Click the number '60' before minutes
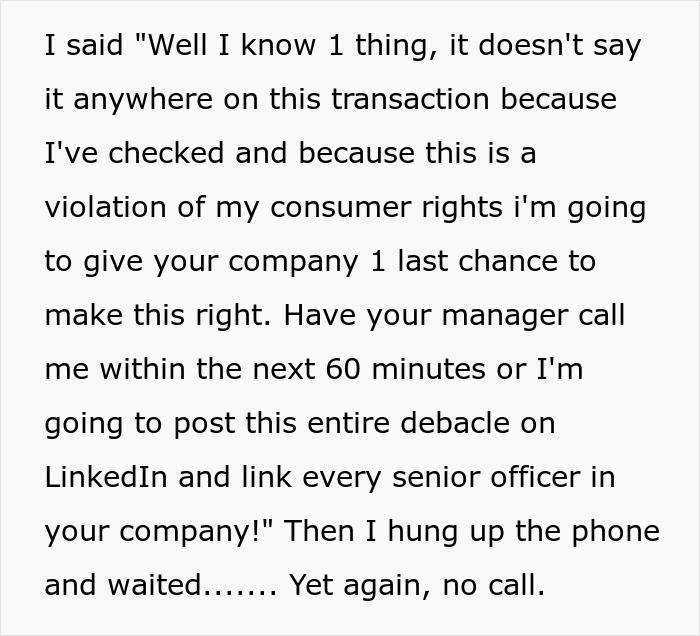700x636 pixels. click(x=343, y=370)
